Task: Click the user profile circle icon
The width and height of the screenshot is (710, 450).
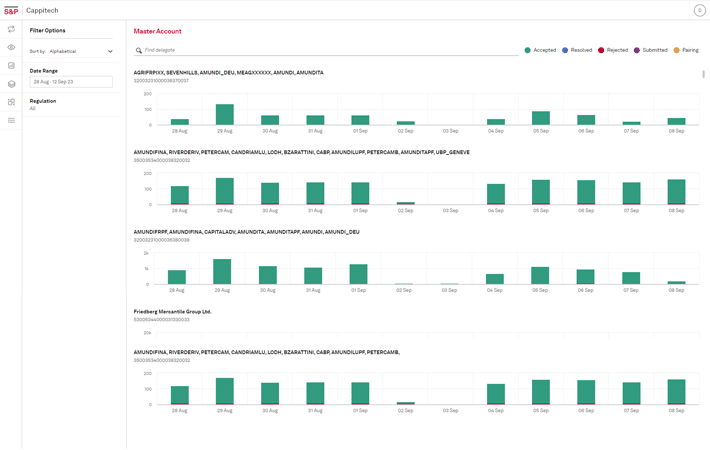Action: pos(699,10)
